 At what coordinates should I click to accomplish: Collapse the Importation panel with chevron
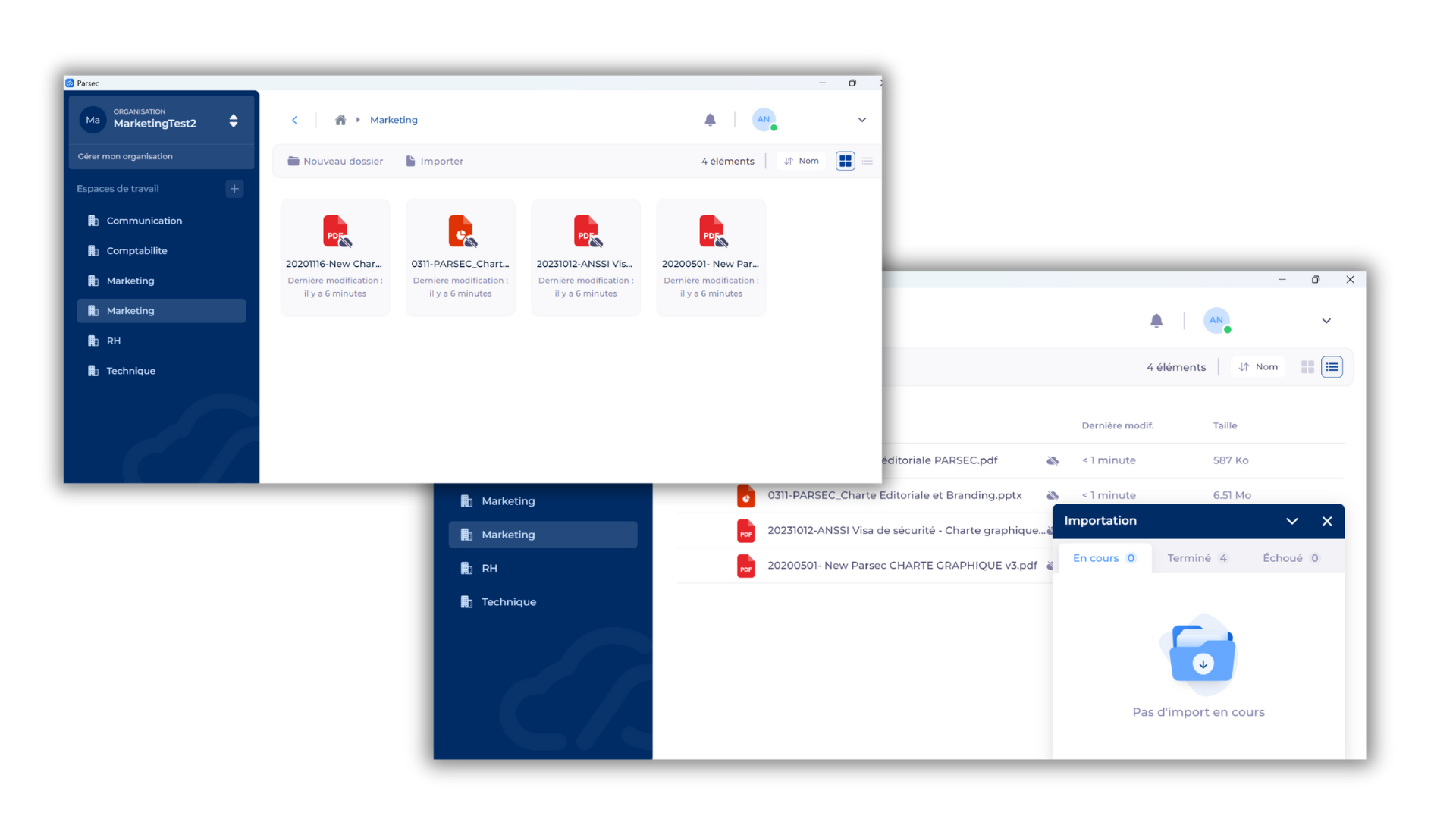tap(1291, 521)
